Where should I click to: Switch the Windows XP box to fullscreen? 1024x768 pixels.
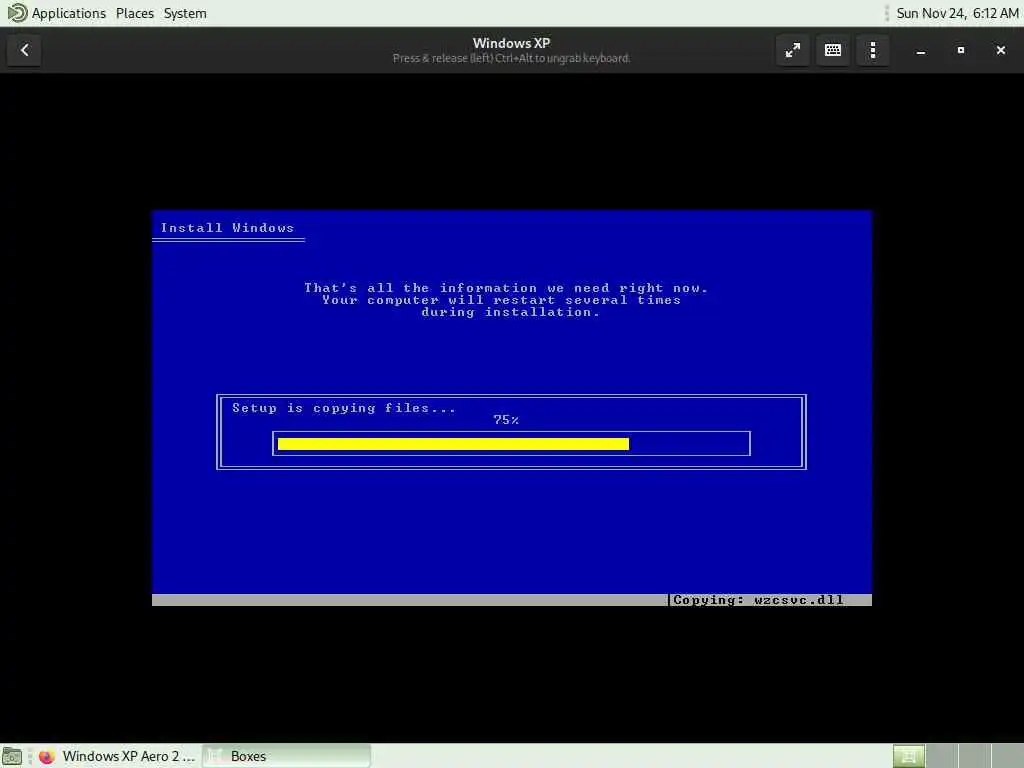click(x=793, y=50)
